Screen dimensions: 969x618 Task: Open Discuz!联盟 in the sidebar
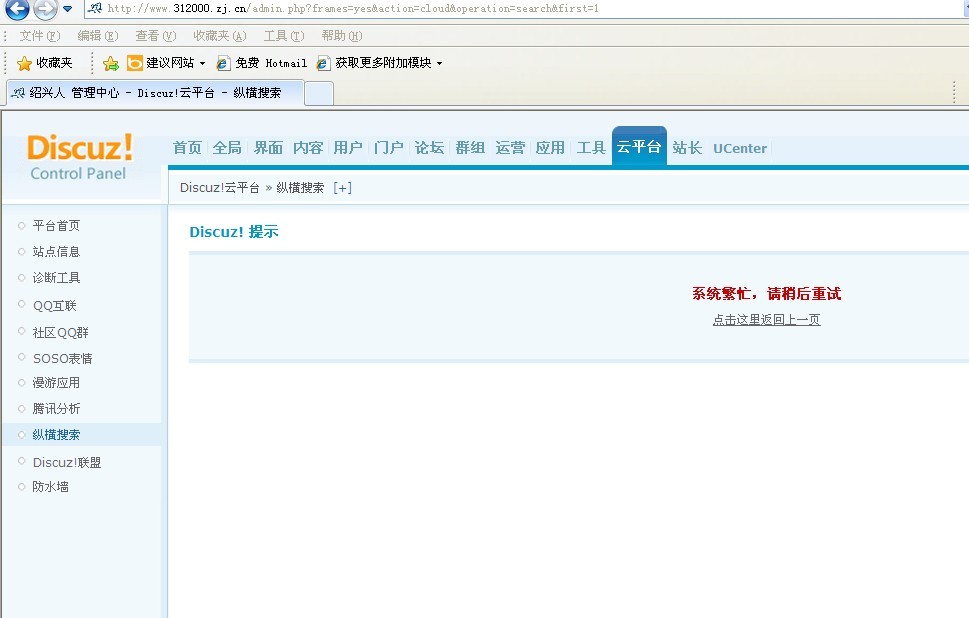tap(67, 462)
